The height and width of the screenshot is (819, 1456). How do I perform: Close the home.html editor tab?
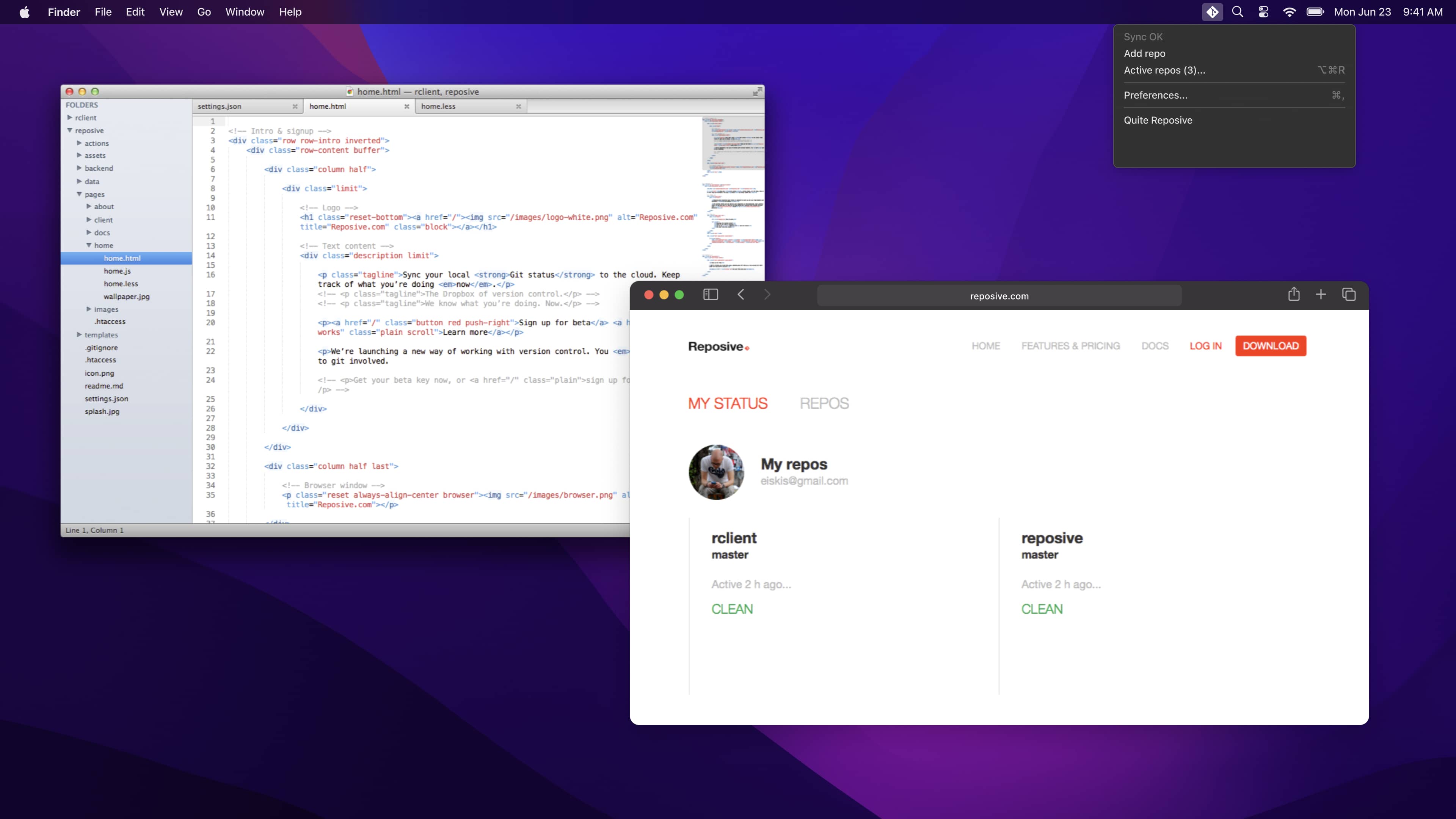[x=406, y=106]
